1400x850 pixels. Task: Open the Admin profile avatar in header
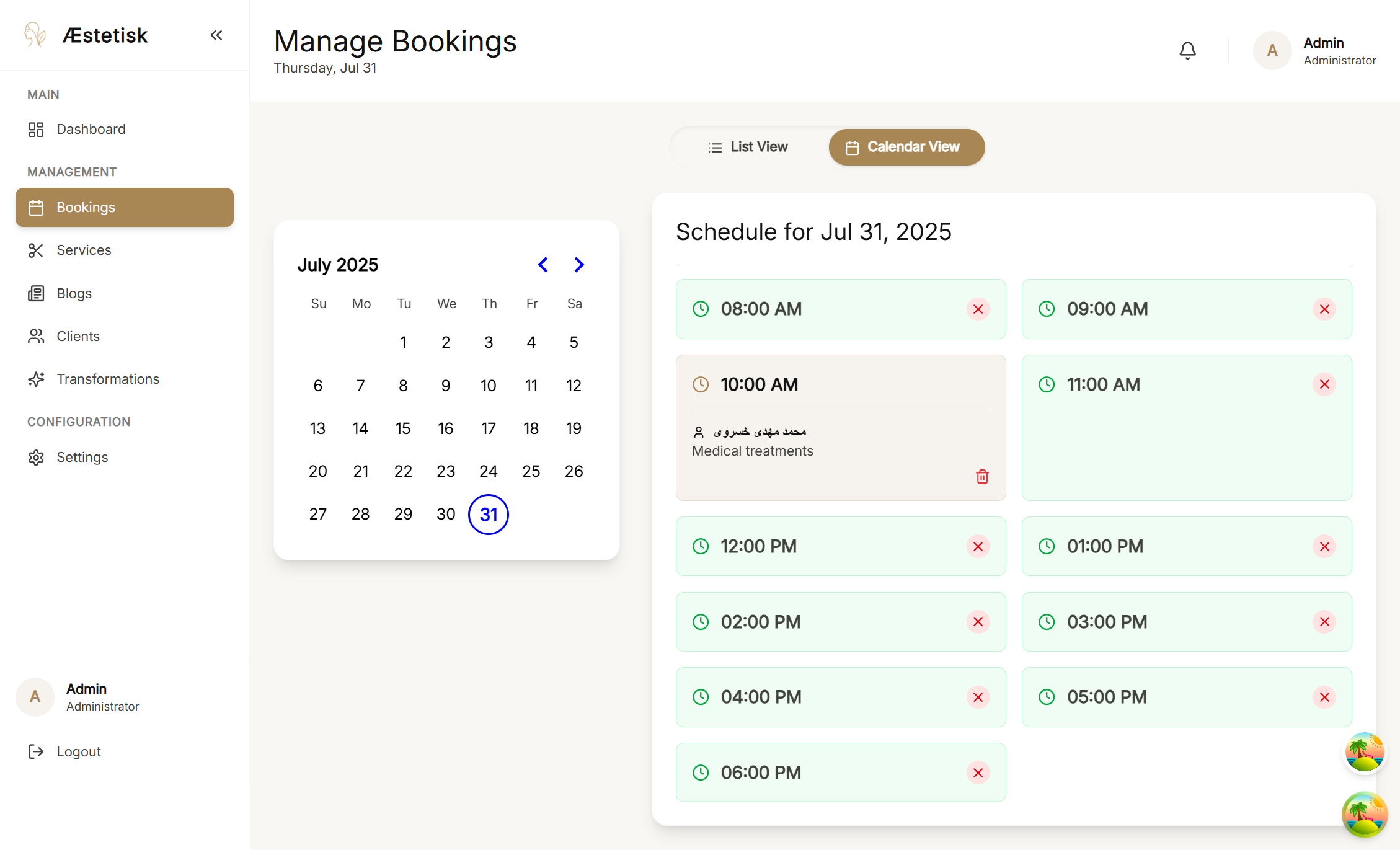1272,51
